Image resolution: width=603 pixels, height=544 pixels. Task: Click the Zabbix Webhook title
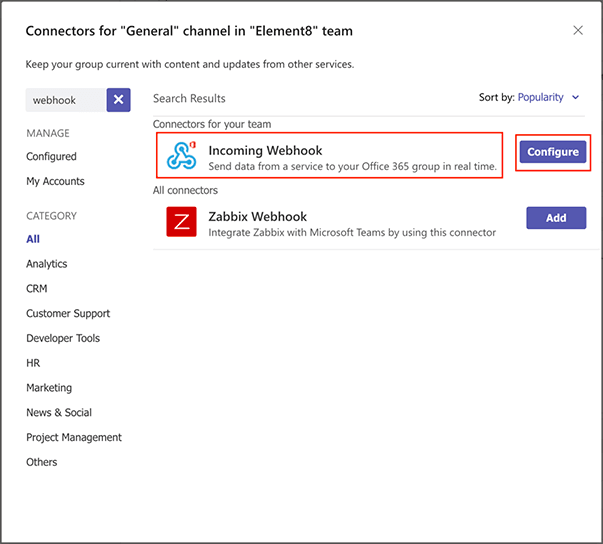(258, 216)
